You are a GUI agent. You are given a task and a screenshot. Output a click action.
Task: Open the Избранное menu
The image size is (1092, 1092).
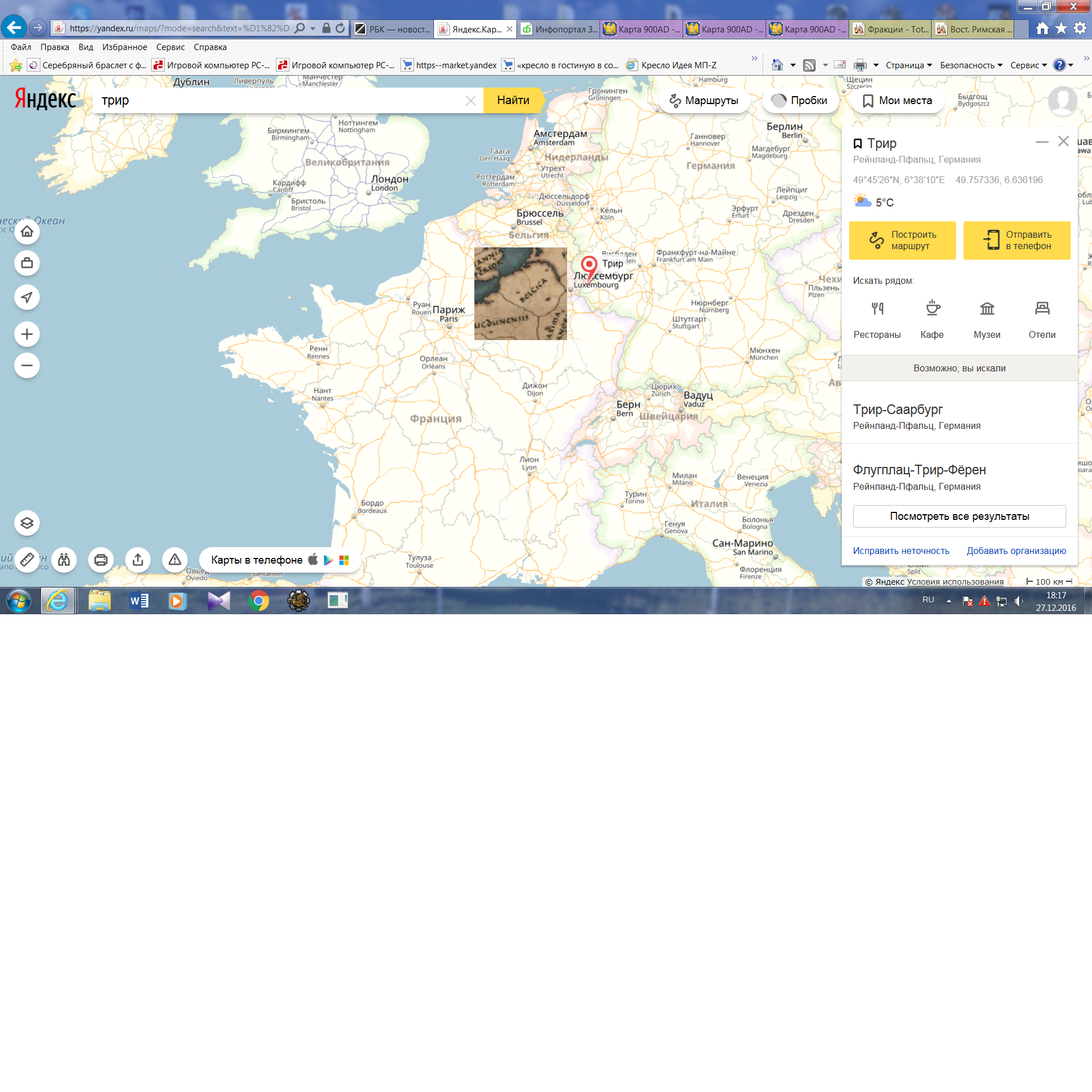125,47
